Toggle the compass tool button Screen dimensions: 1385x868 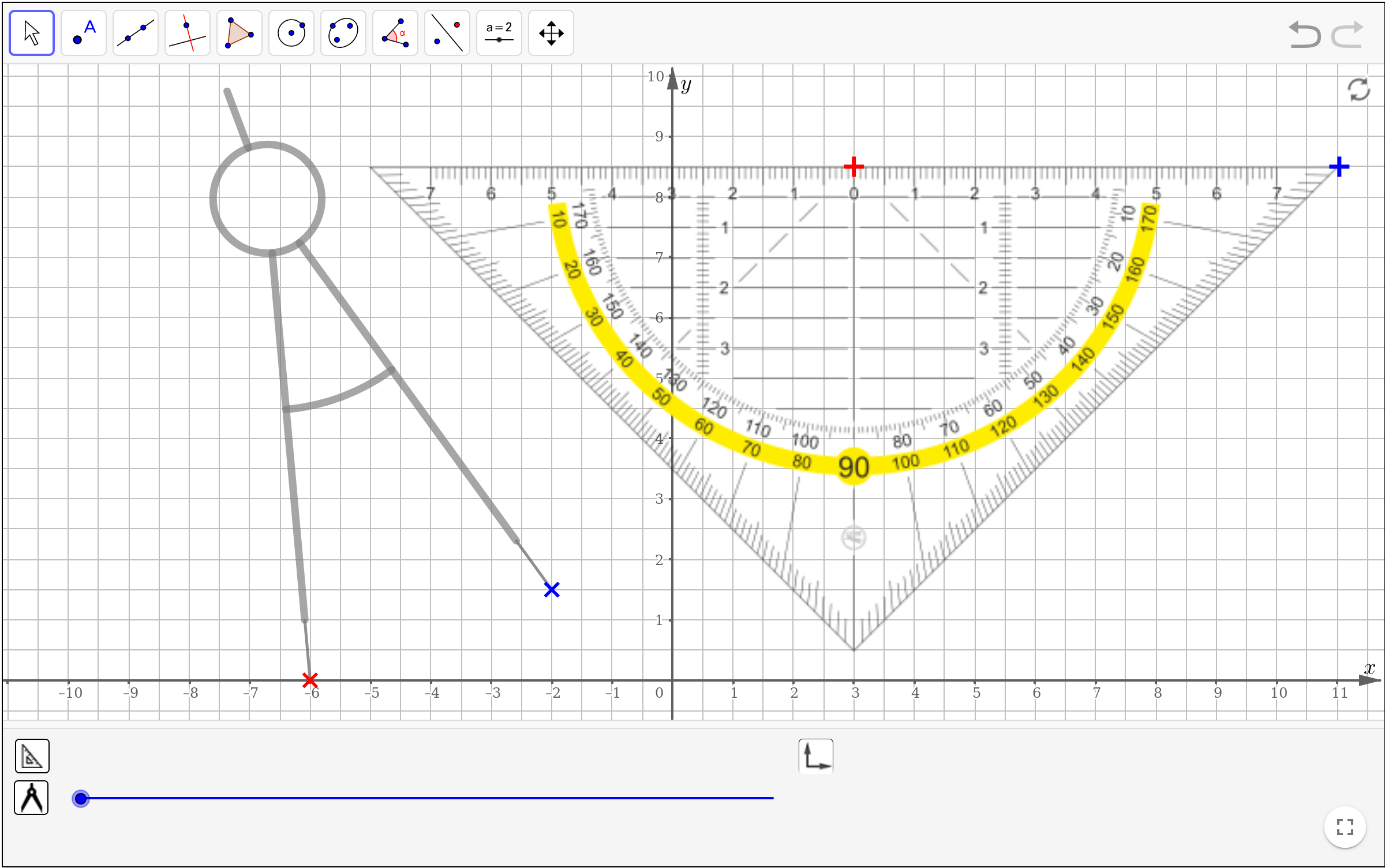pos(32,798)
